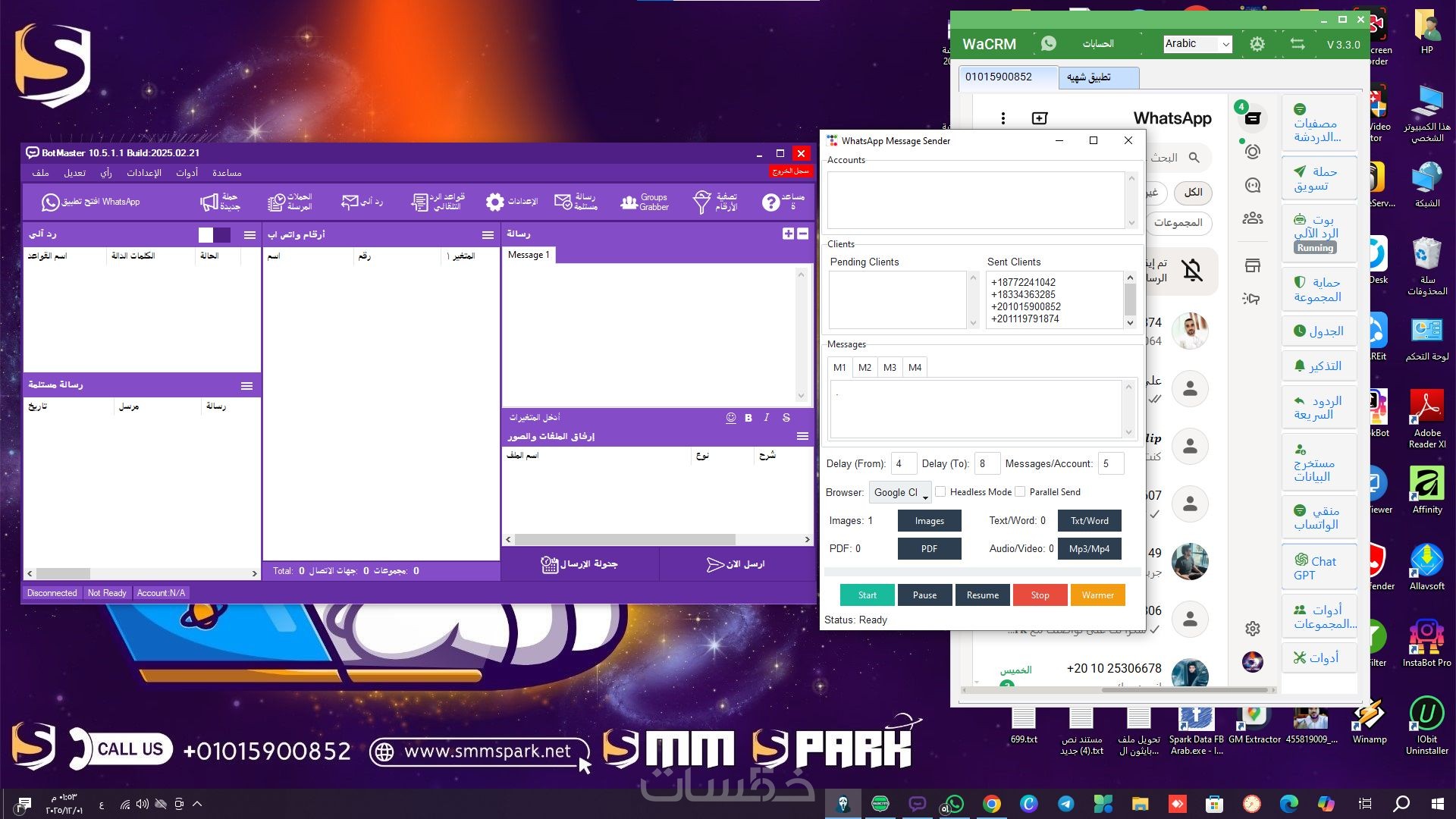Open BotMaster settings gear icon
This screenshot has width=1456, height=819.
click(495, 202)
